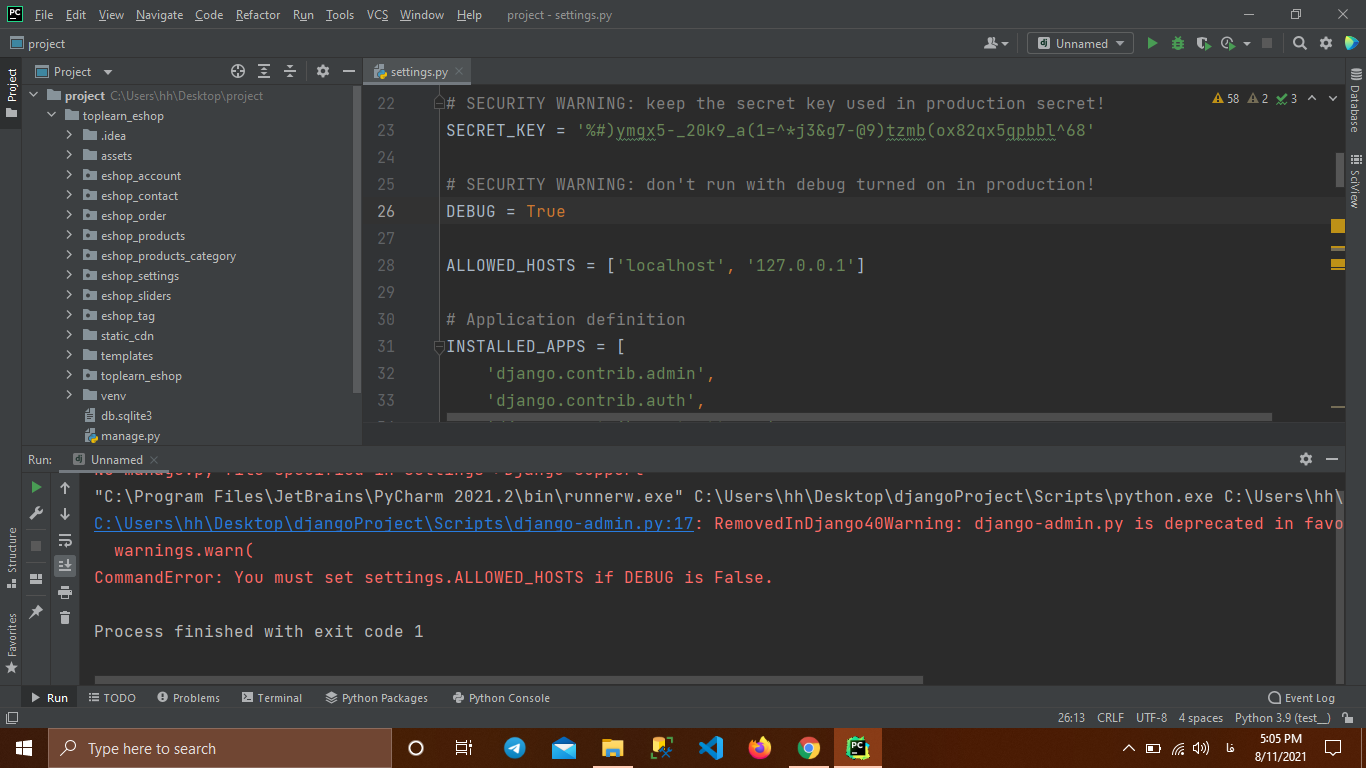Run with coverage from the top toolbar
1366x768 pixels.
click(1203, 43)
